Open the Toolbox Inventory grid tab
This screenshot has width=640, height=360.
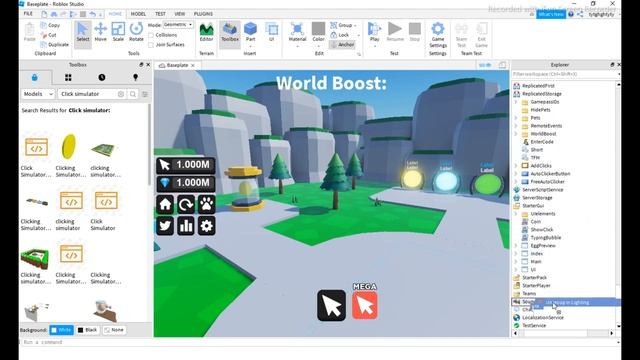68,78
